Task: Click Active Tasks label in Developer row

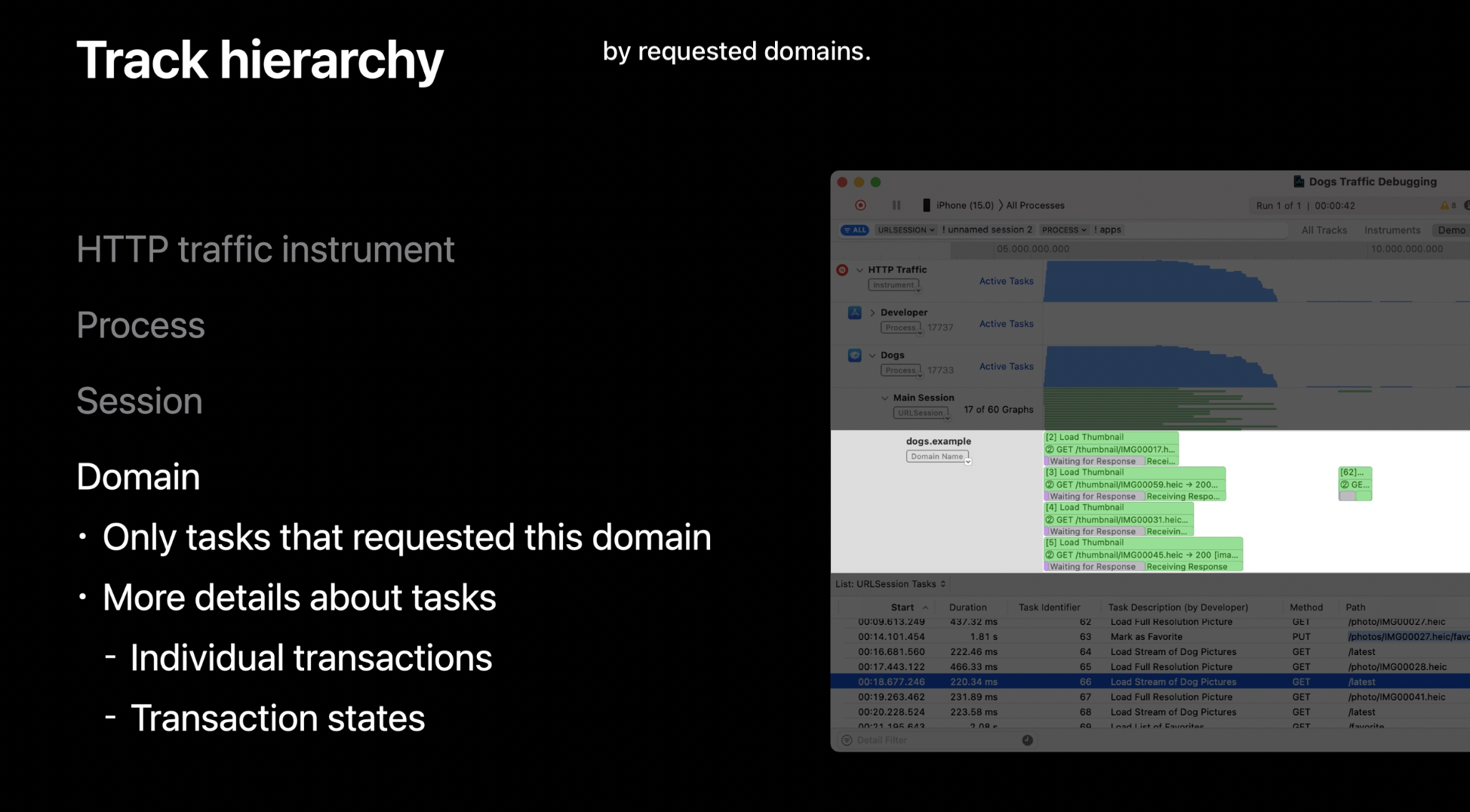Action: (1006, 324)
